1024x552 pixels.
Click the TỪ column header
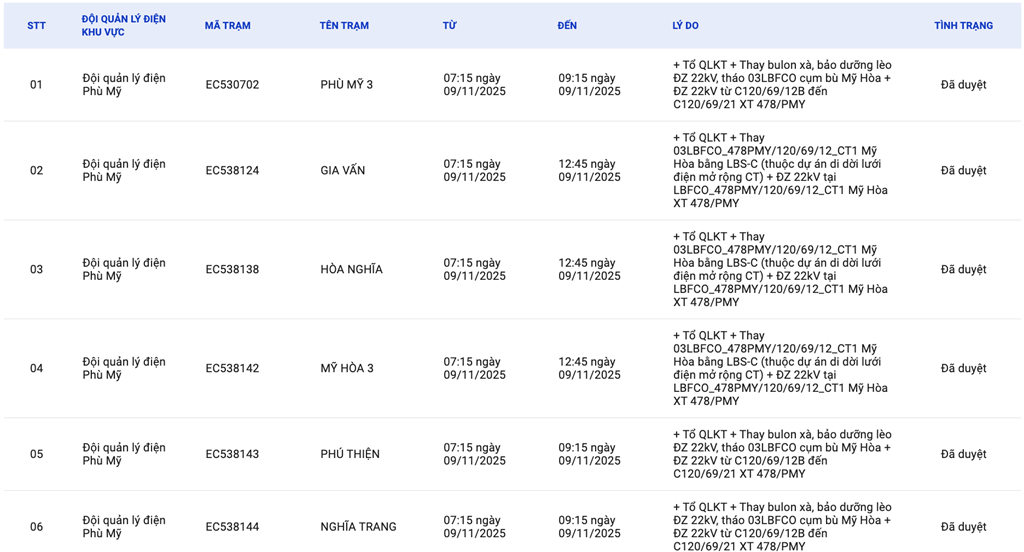pyautogui.click(x=449, y=26)
